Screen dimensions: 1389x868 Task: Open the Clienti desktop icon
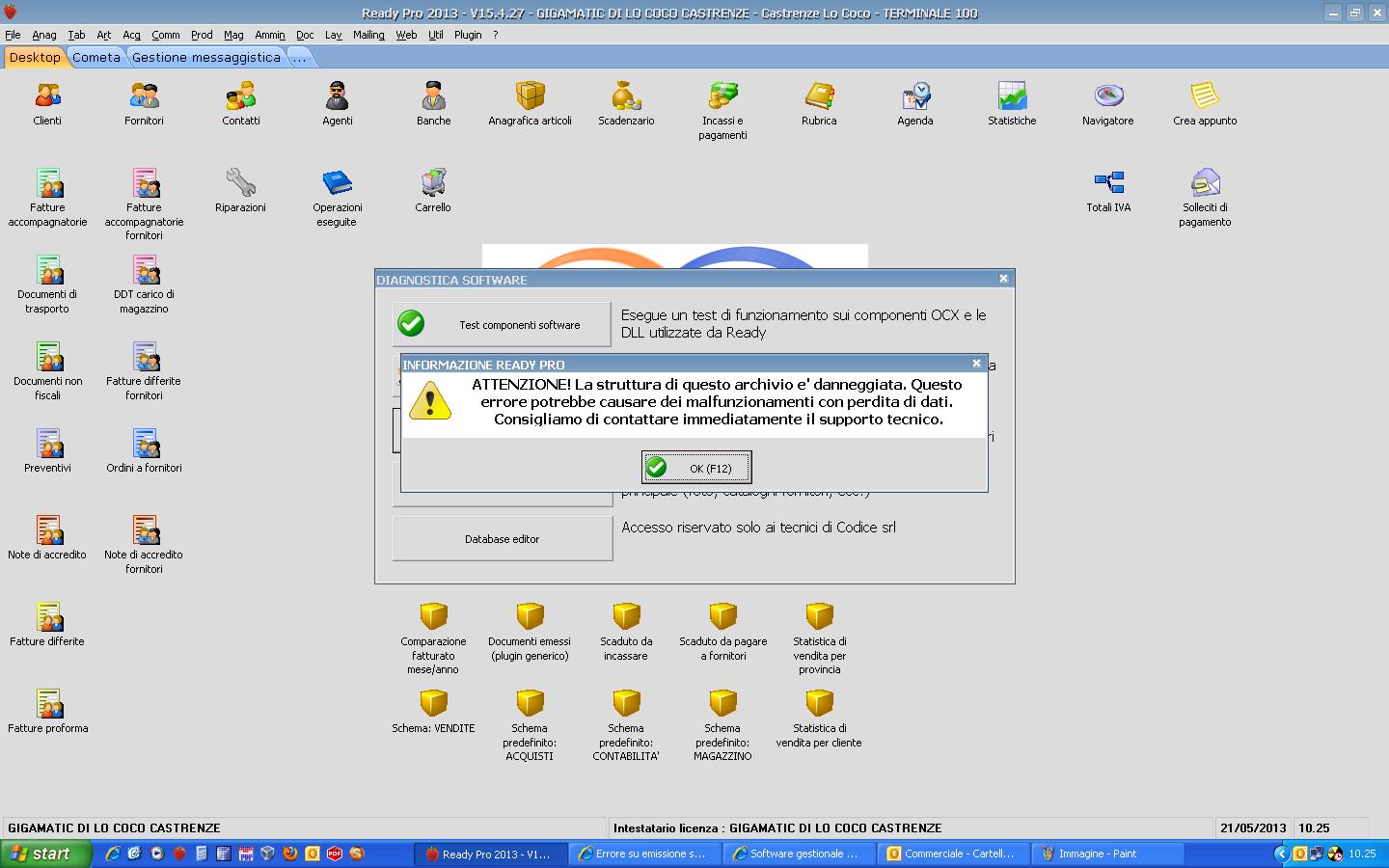tap(47, 96)
